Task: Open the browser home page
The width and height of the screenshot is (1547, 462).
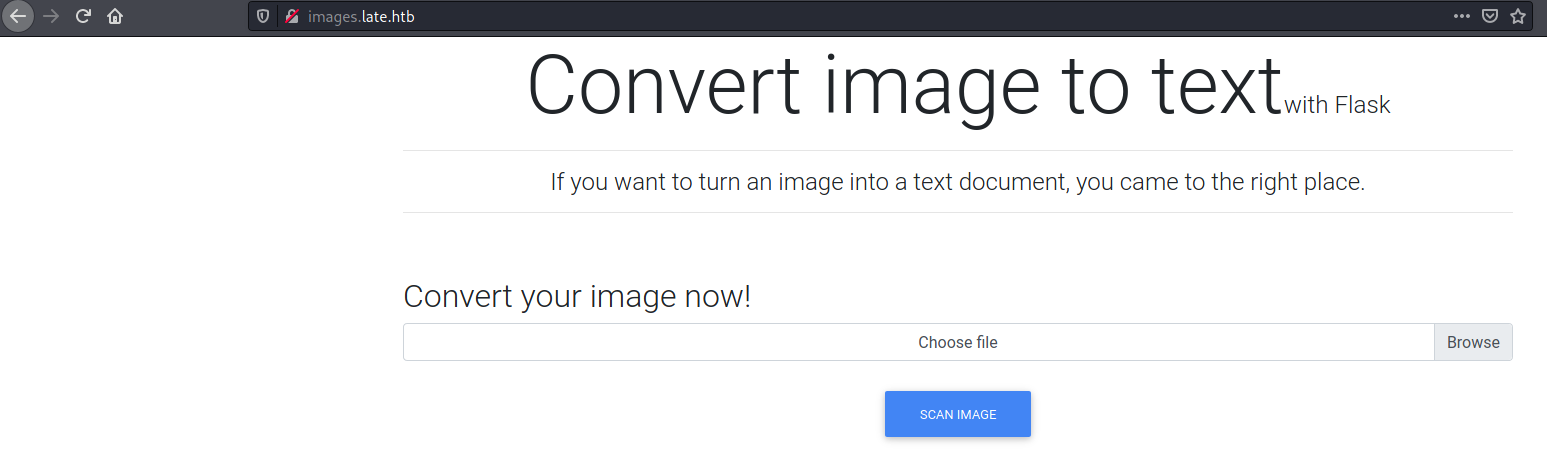Action: point(115,16)
